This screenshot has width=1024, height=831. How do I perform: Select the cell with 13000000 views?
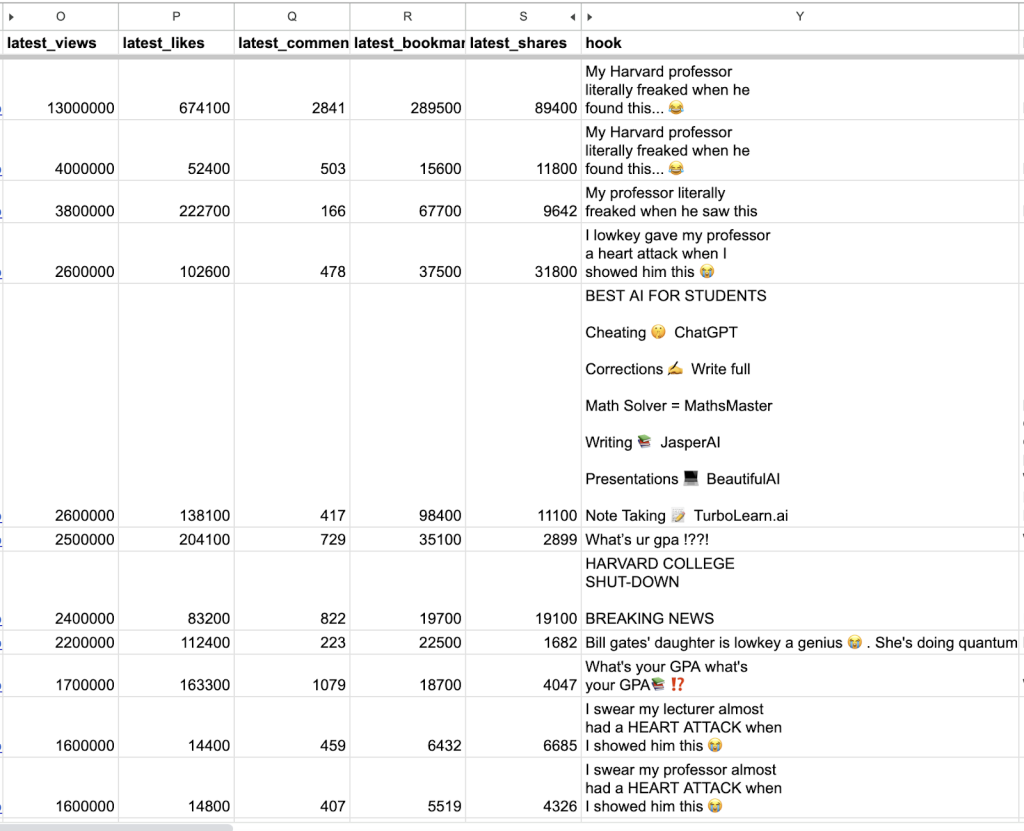(x=61, y=90)
